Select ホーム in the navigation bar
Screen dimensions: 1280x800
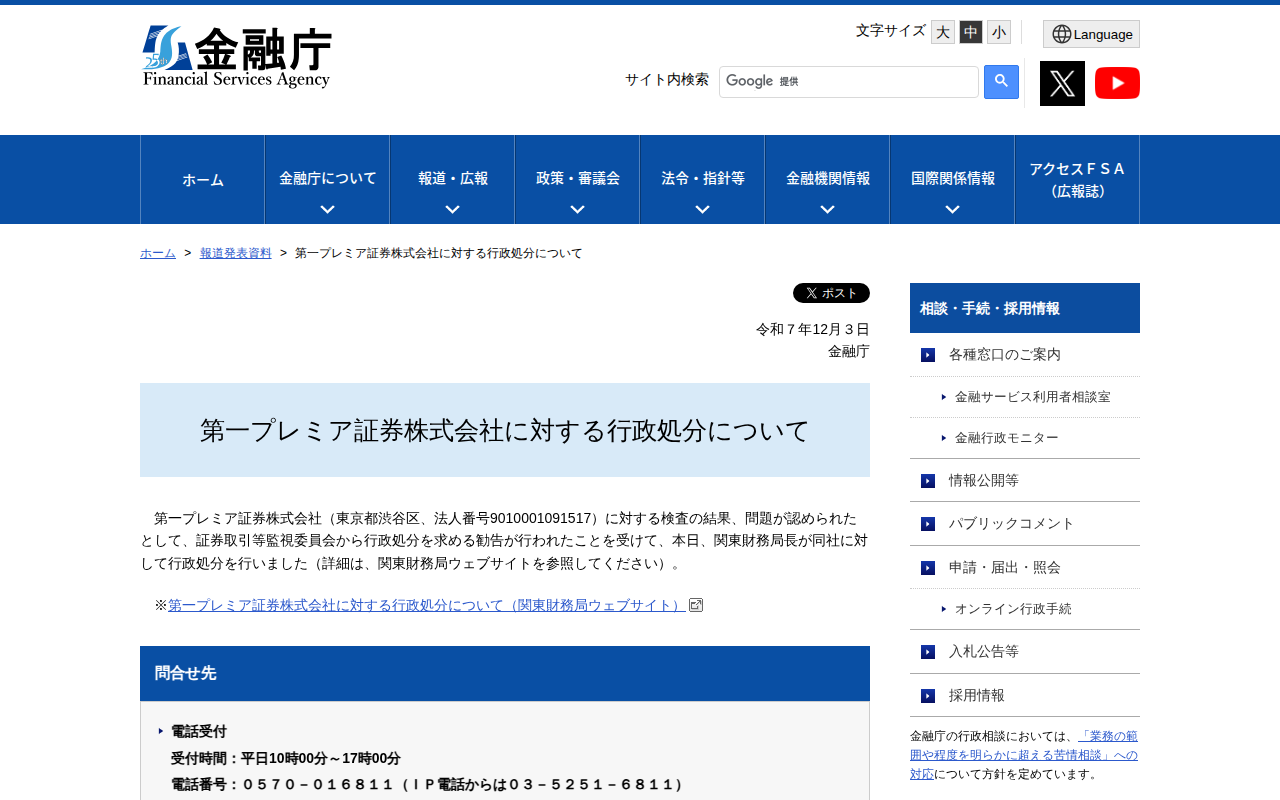coord(202,179)
